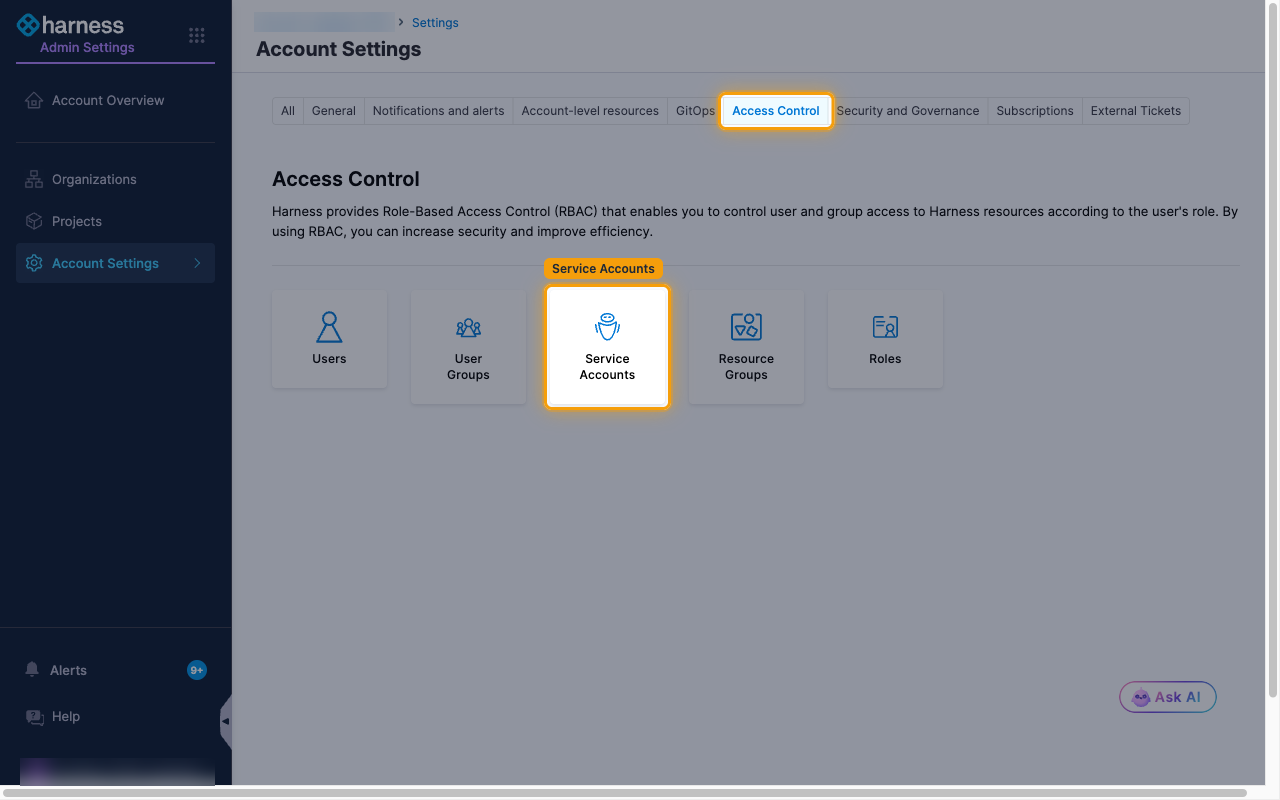Click the Settings breadcrumb link
The width and height of the screenshot is (1280, 800).
[435, 22]
